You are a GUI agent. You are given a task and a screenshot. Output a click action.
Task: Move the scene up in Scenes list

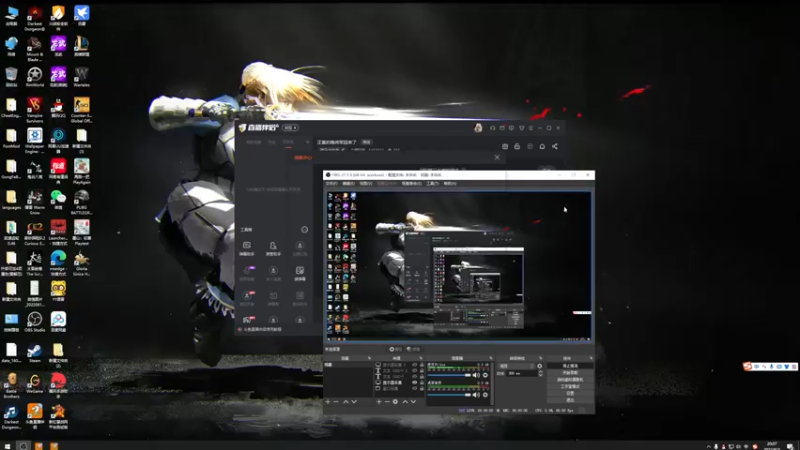(x=346, y=402)
